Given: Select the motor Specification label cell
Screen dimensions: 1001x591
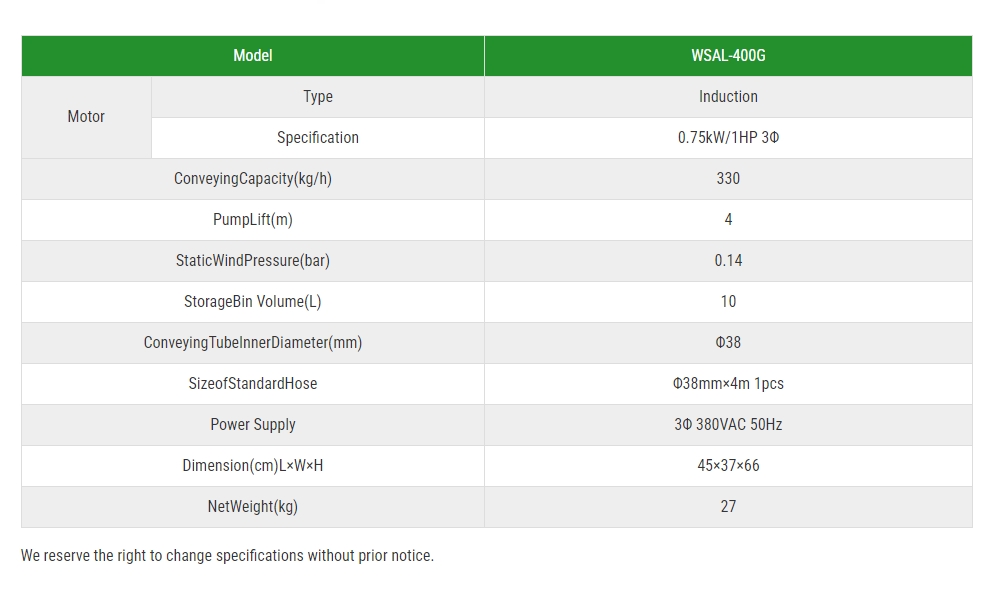Looking at the screenshot, I should [318, 138].
